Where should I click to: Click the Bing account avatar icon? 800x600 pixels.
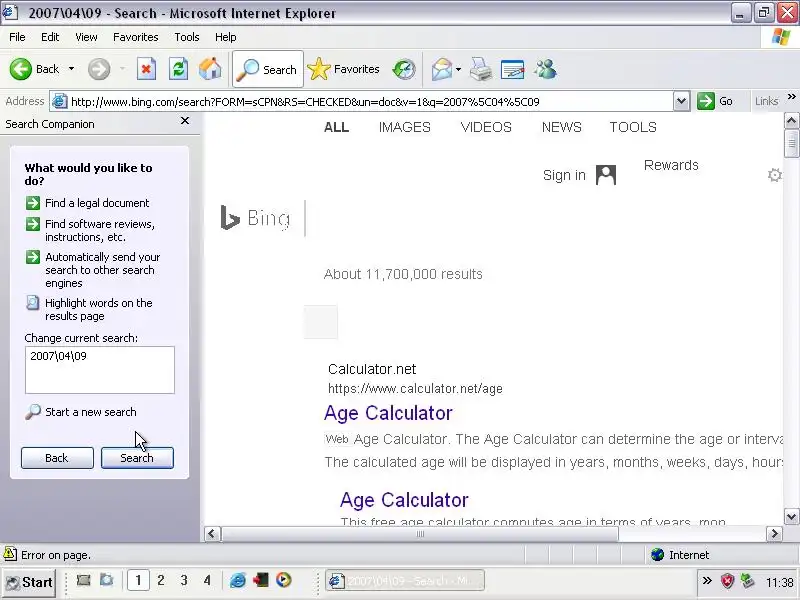click(x=606, y=175)
